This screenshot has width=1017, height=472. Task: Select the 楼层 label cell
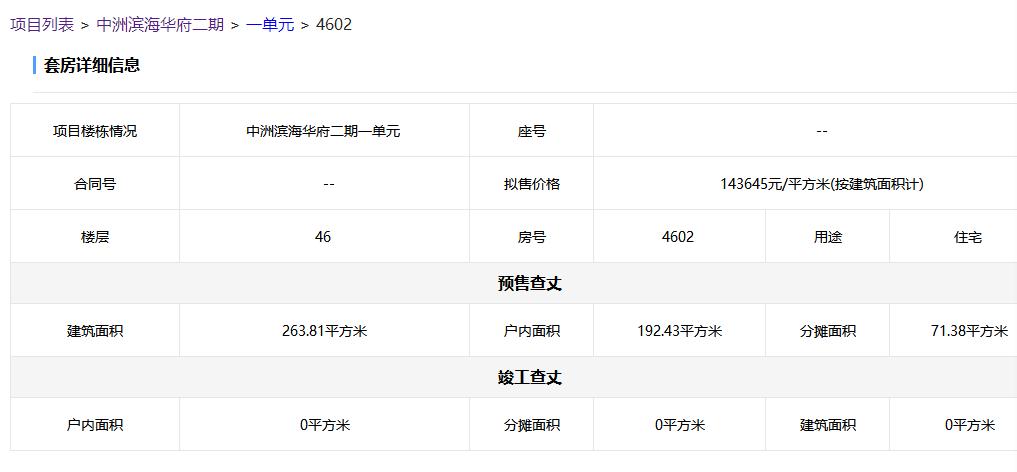click(95, 237)
